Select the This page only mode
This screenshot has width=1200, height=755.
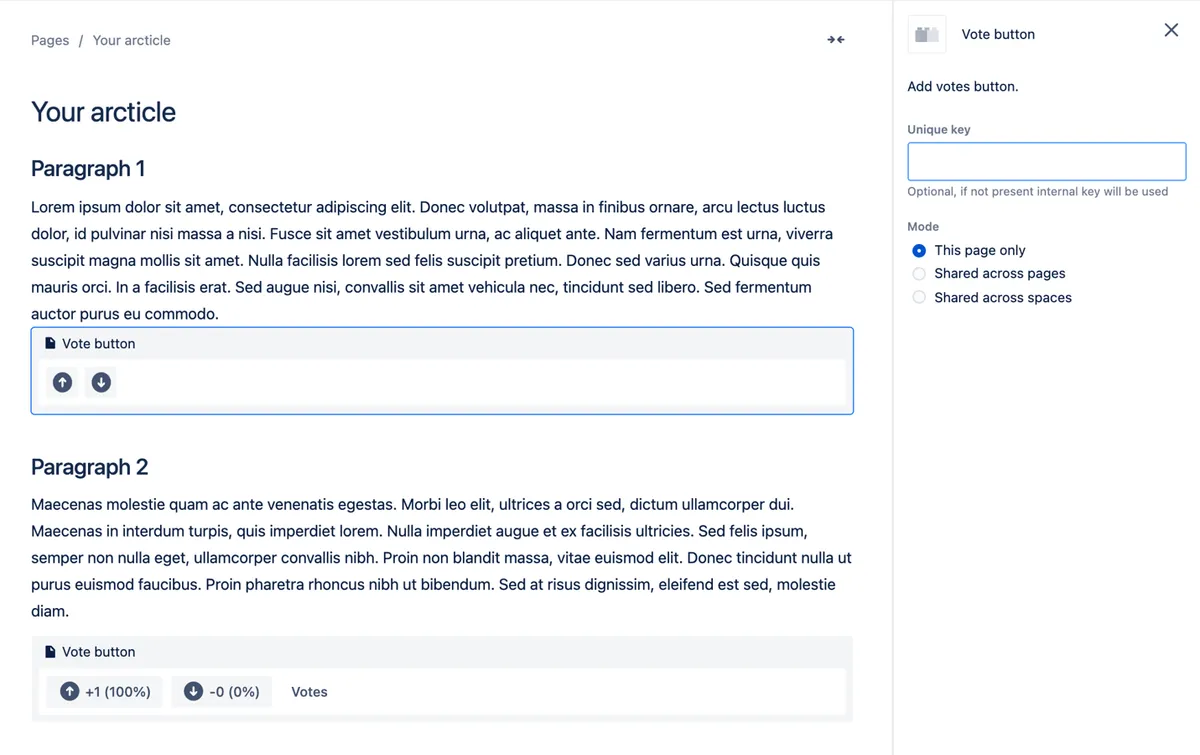coord(919,250)
